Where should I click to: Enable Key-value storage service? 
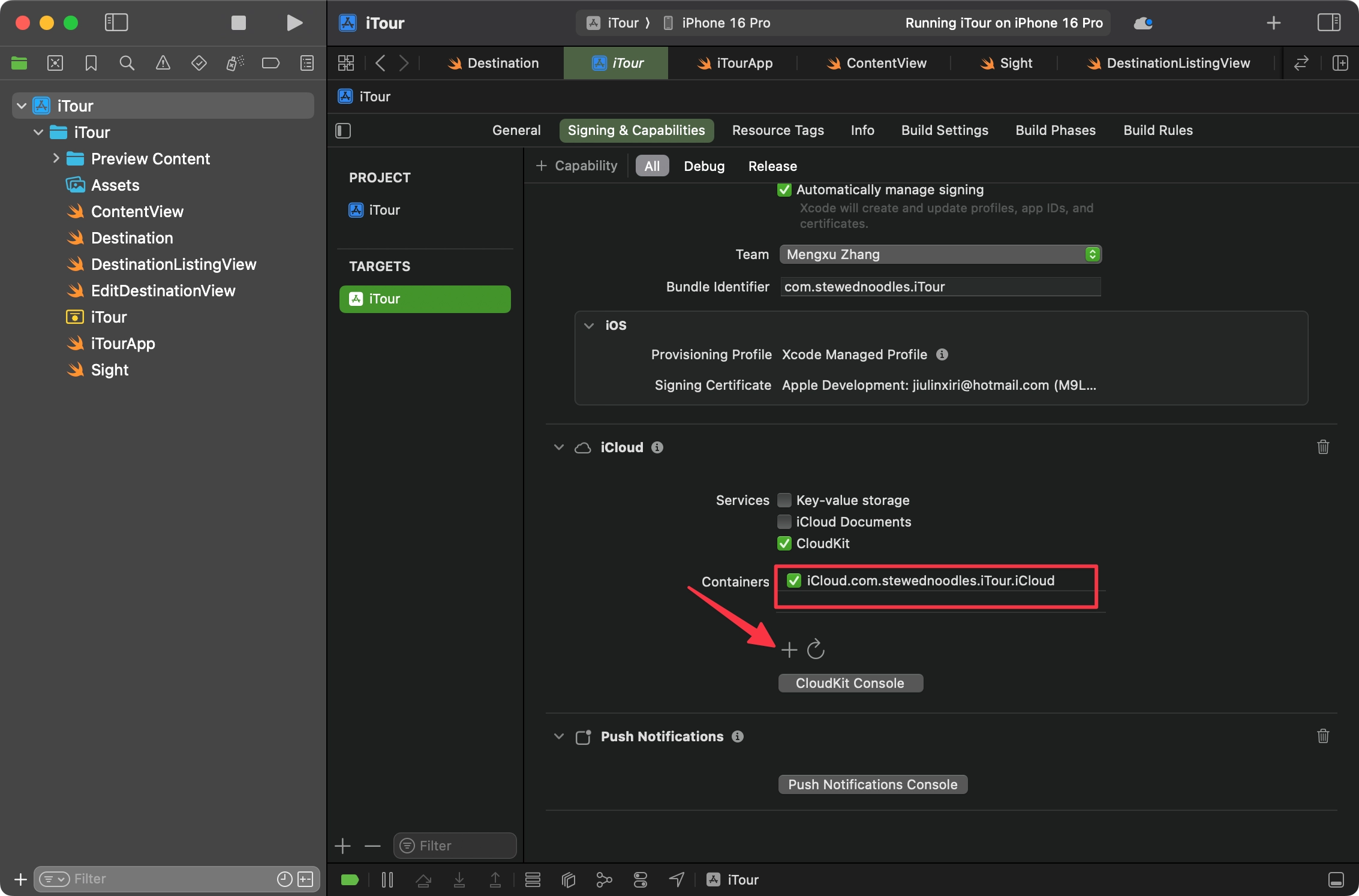784,500
